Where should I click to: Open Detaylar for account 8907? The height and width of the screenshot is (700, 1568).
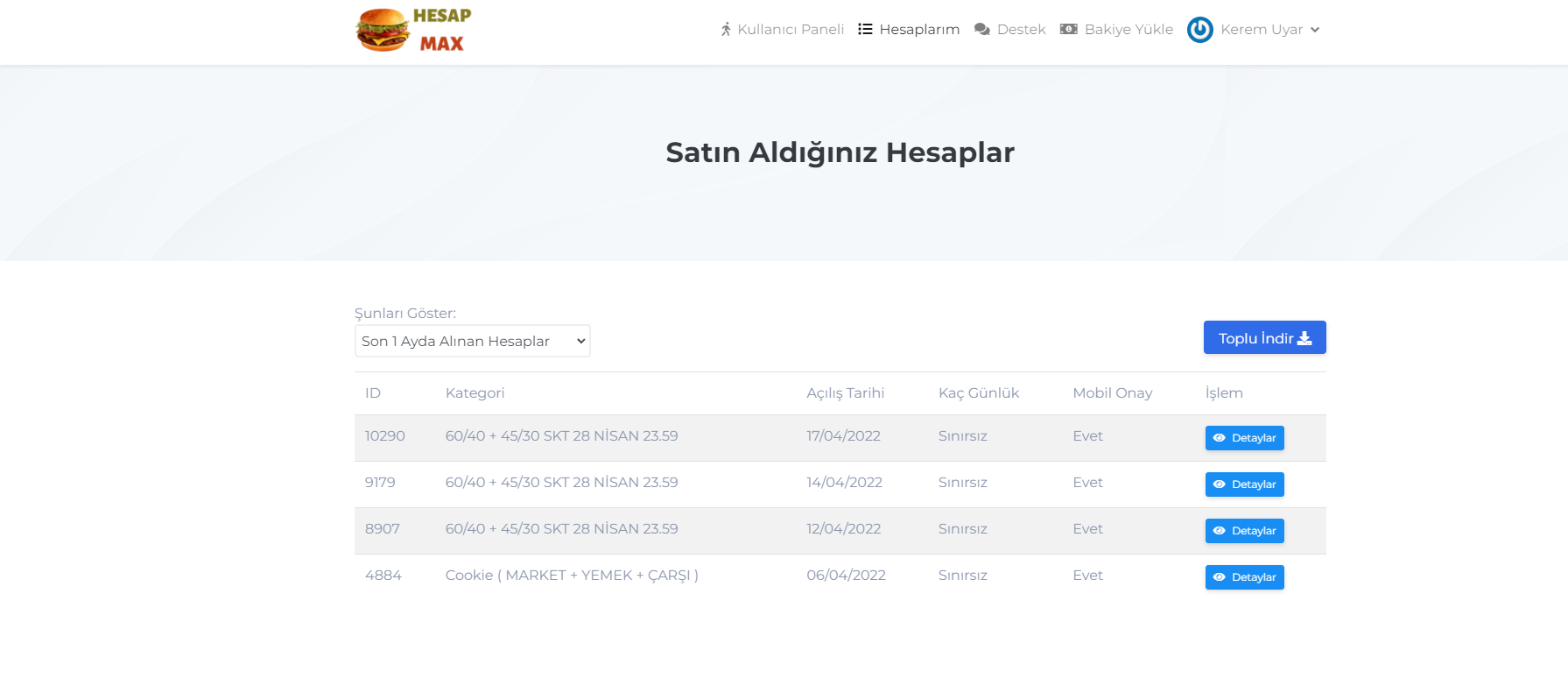tap(1245, 531)
